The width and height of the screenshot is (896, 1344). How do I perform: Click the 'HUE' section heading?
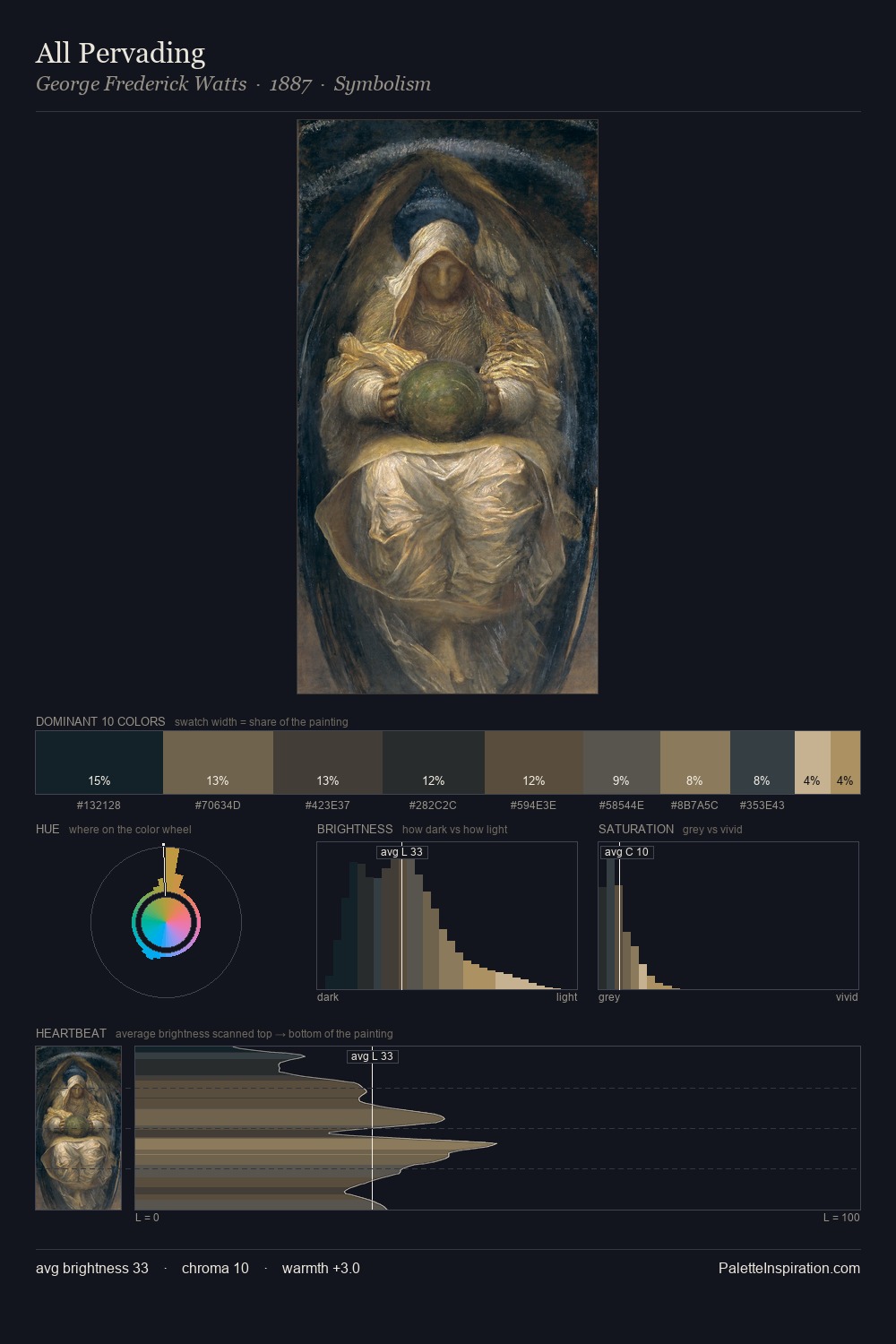47,829
